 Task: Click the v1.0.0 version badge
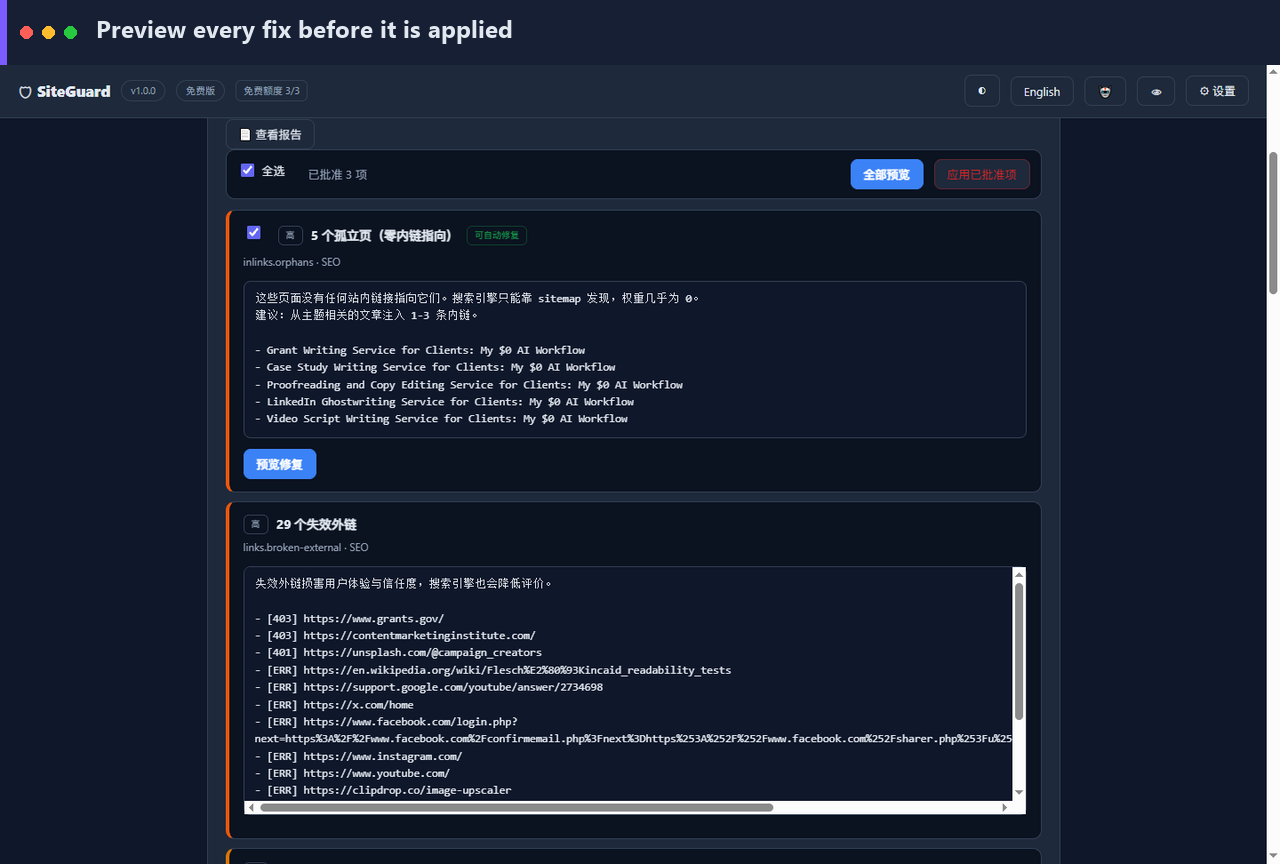click(143, 91)
